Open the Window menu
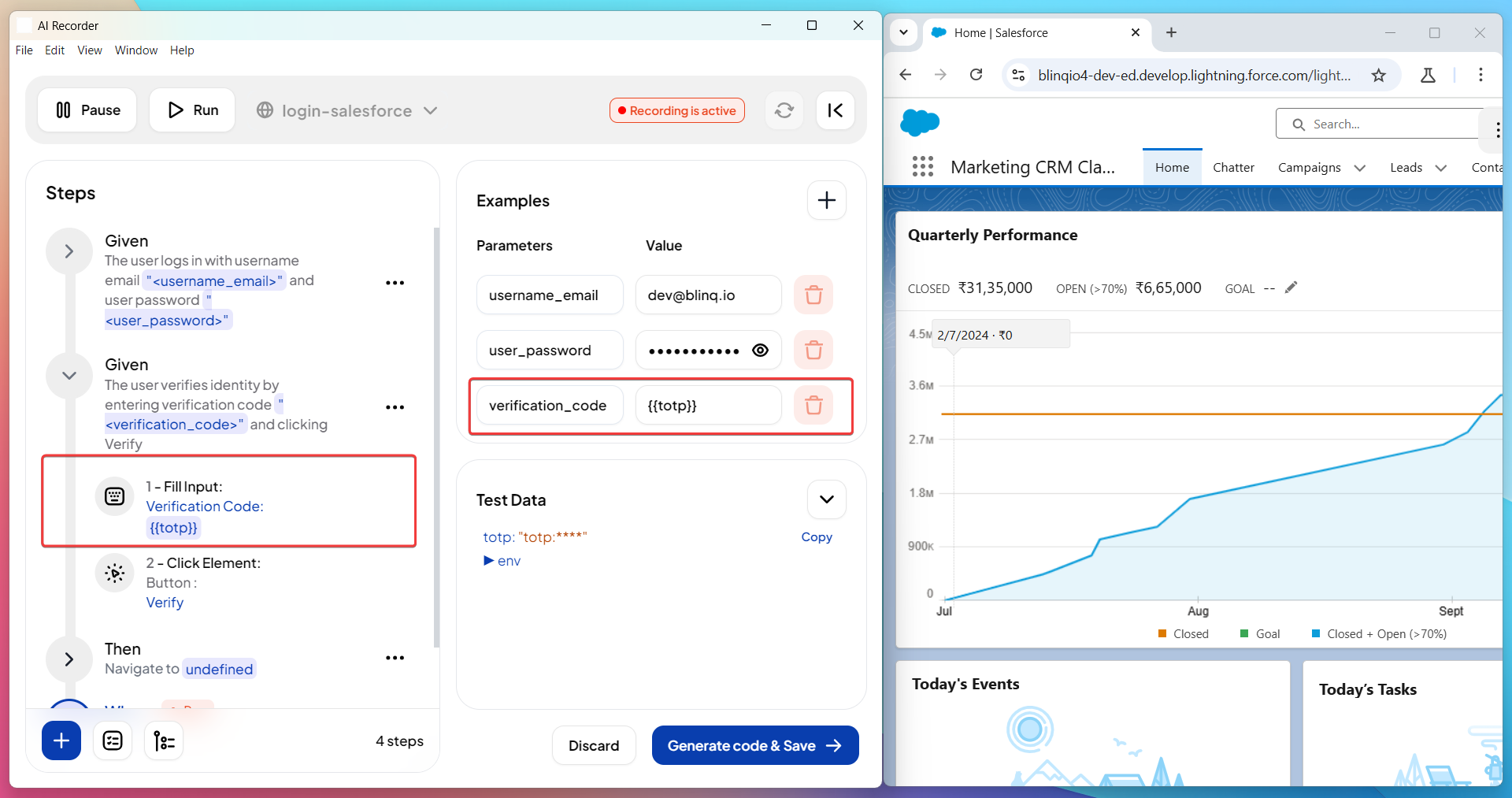The height and width of the screenshot is (798, 1512). click(x=135, y=50)
